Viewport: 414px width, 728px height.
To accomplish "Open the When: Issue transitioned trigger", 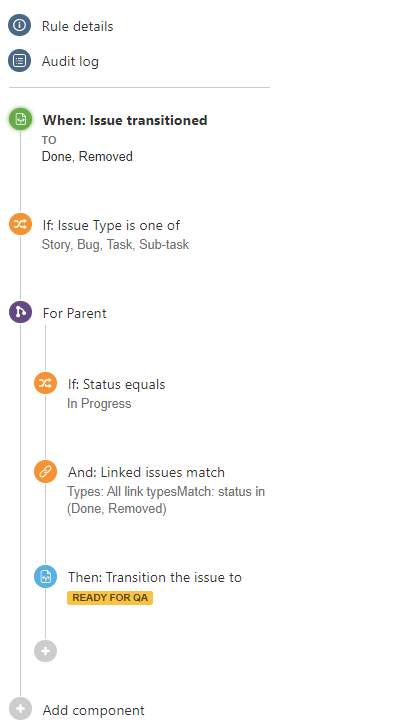I will pyautogui.click(x=125, y=120).
